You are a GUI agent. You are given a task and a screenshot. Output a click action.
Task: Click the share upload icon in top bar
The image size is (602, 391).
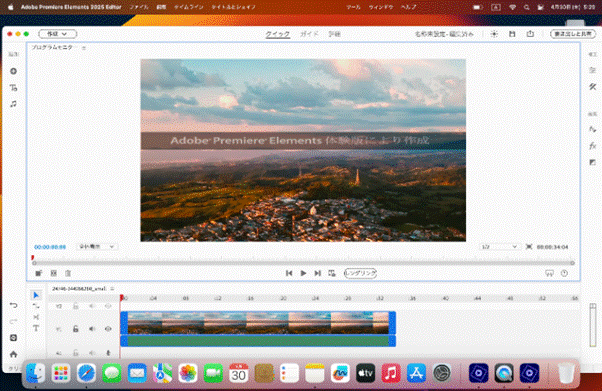(x=530, y=34)
